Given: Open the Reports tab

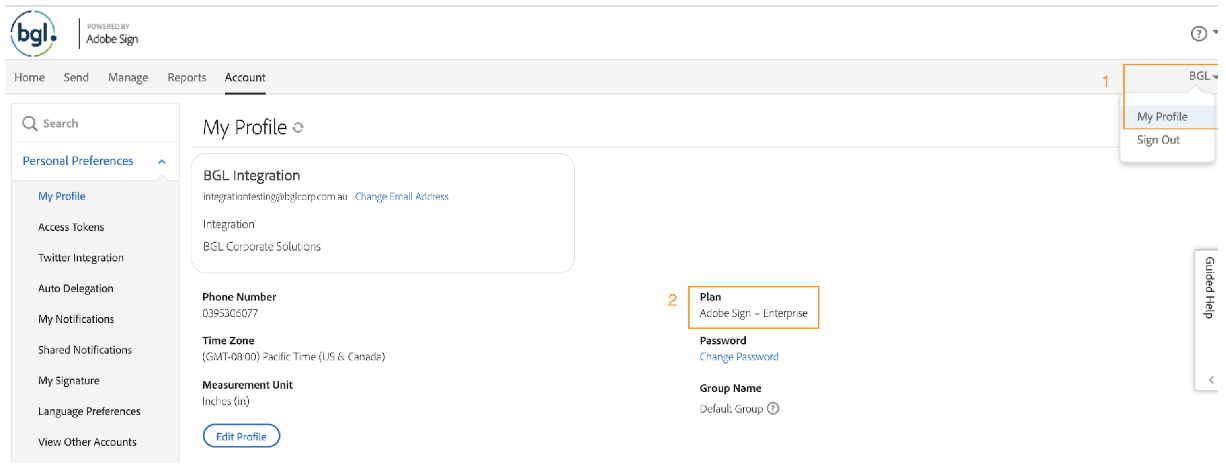Looking at the screenshot, I should tap(187, 78).
